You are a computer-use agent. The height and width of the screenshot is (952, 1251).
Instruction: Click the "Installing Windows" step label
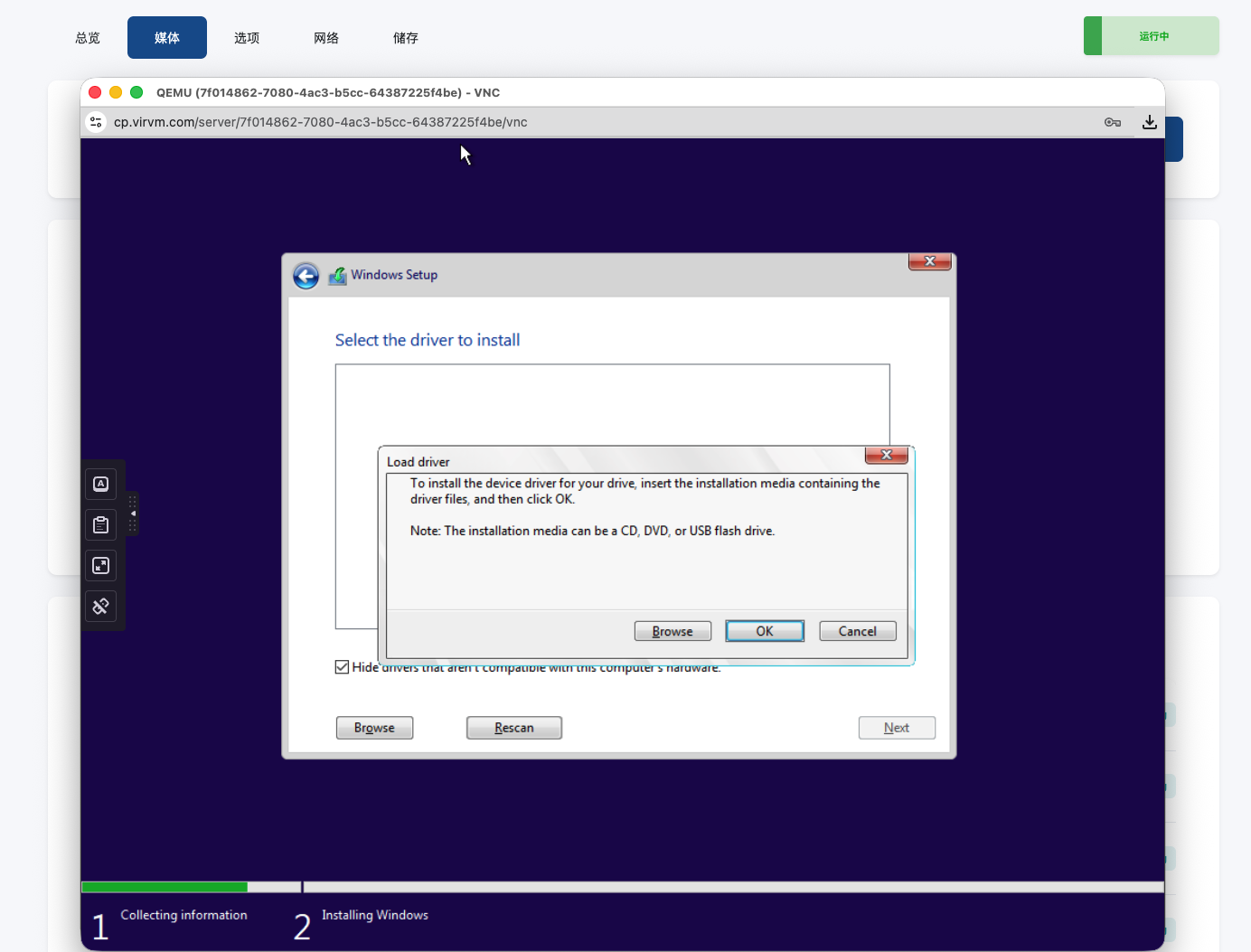[375, 915]
